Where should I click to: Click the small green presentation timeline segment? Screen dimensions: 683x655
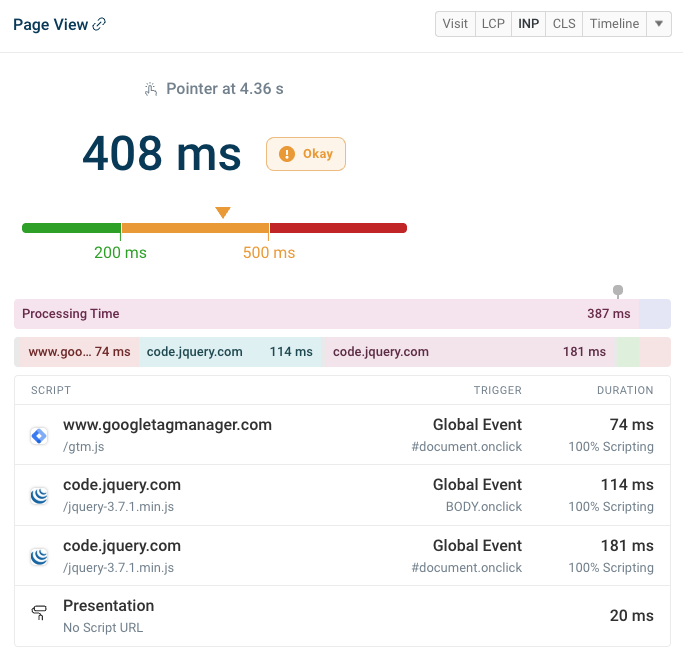point(628,351)
